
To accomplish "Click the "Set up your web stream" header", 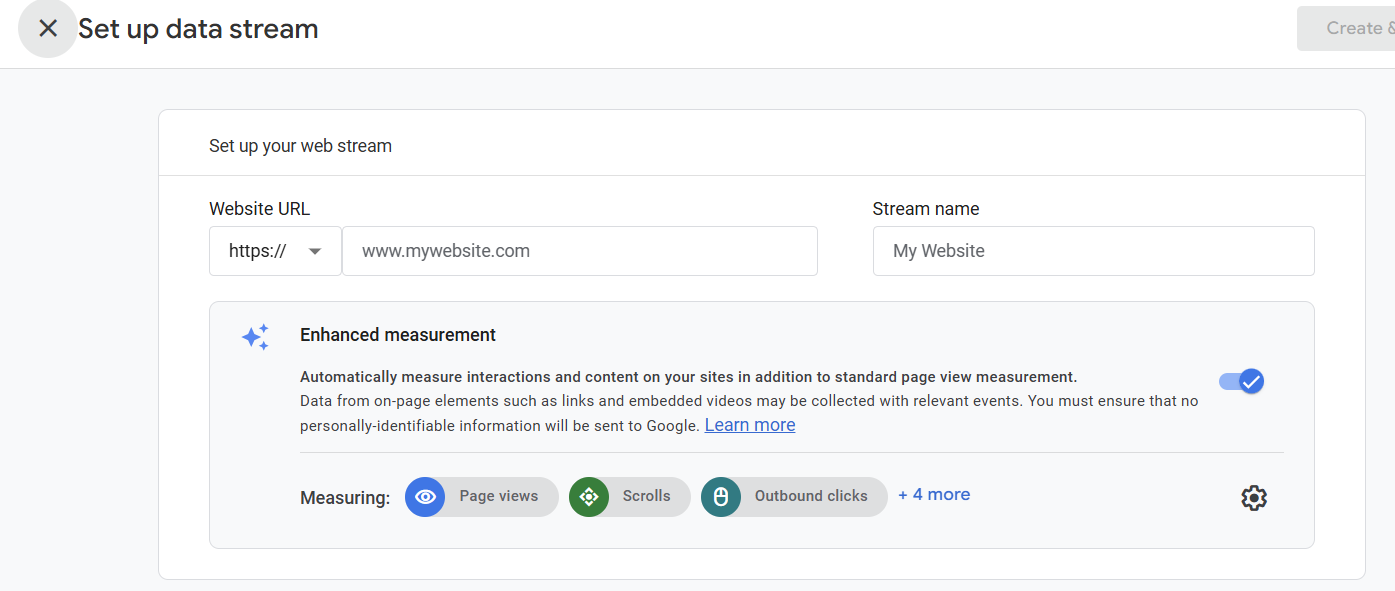I will pyautogui.click(x=300, y=146).
